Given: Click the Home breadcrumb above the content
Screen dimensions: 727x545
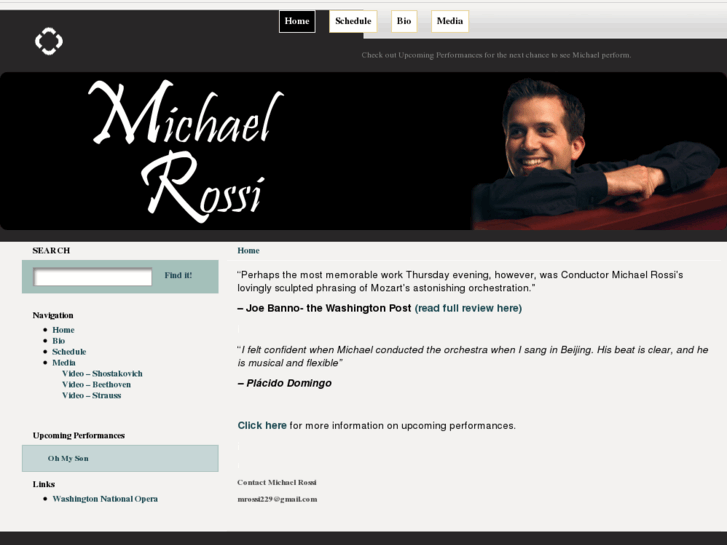Looking at the screenshot, I should (x=249, y=250).
